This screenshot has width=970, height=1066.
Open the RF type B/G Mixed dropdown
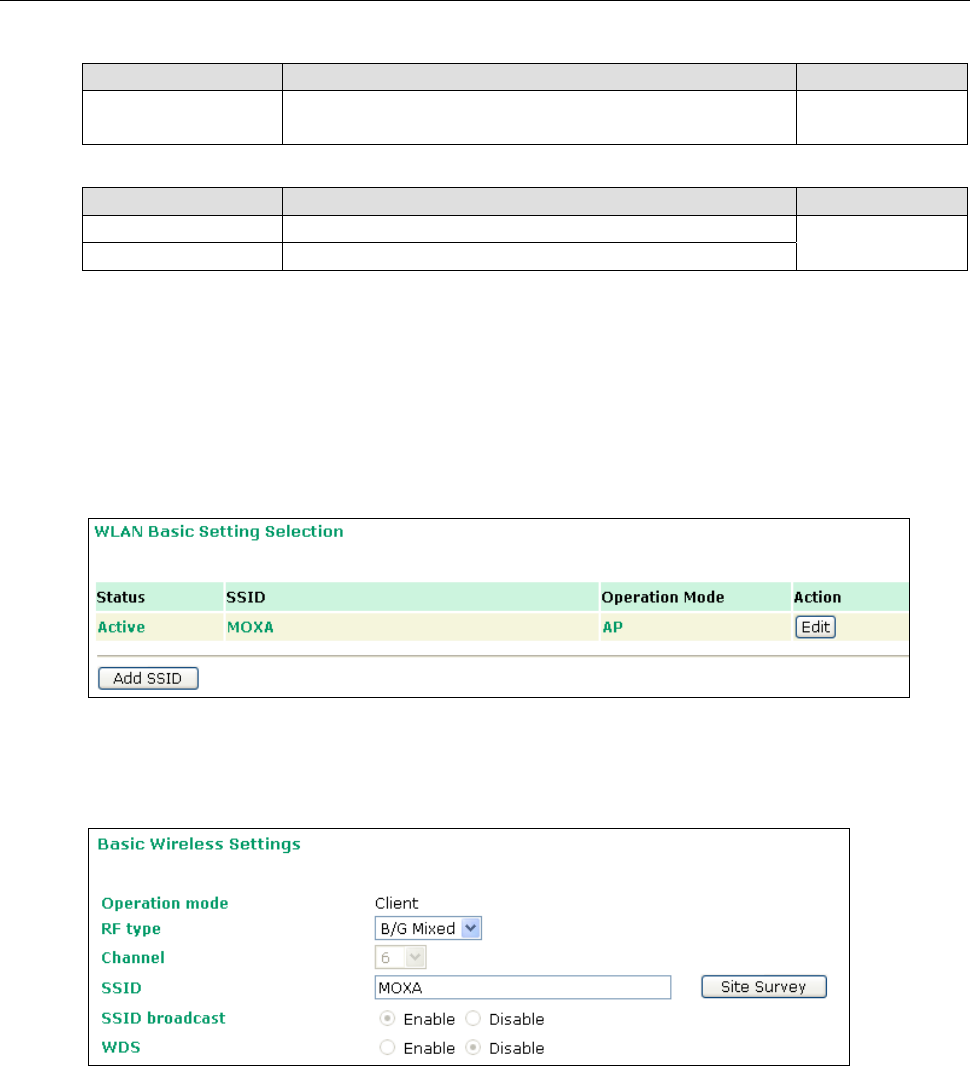tap(428, 928)
